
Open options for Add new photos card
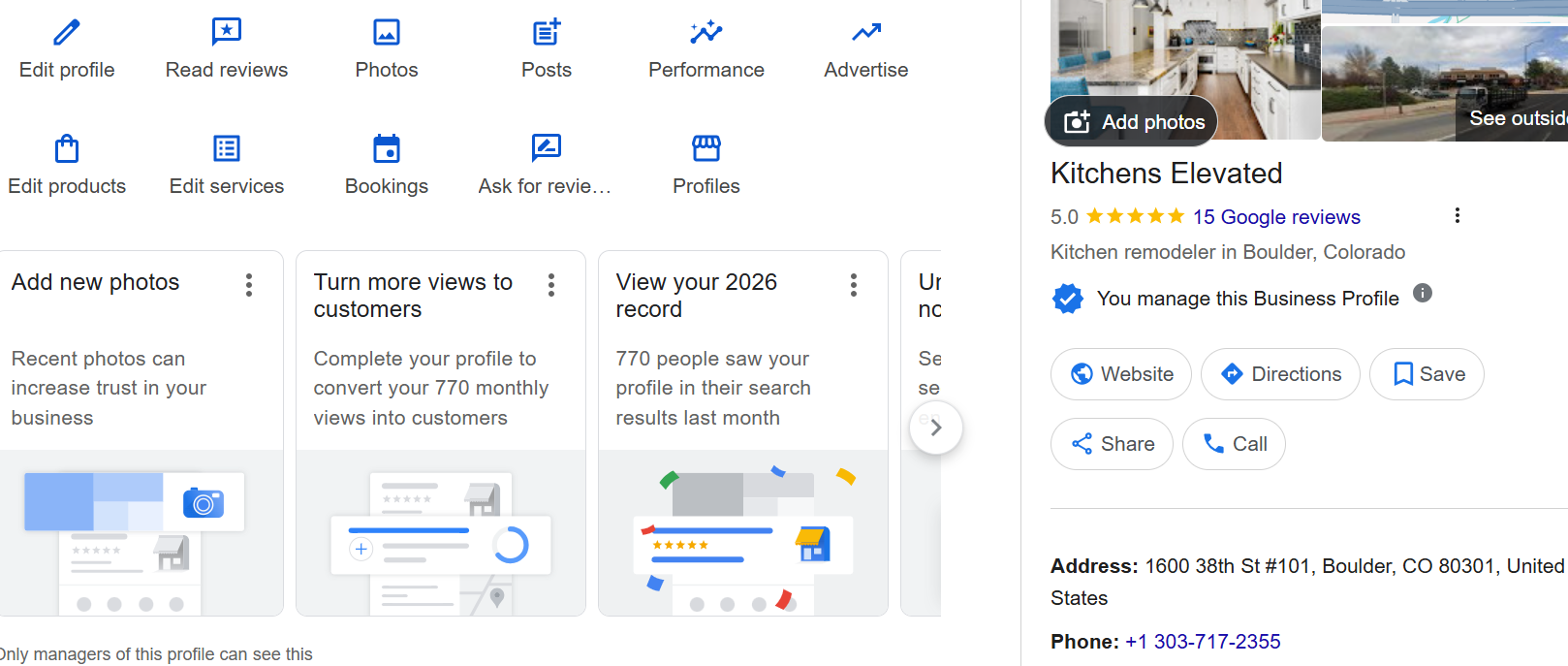click(249, 284)
